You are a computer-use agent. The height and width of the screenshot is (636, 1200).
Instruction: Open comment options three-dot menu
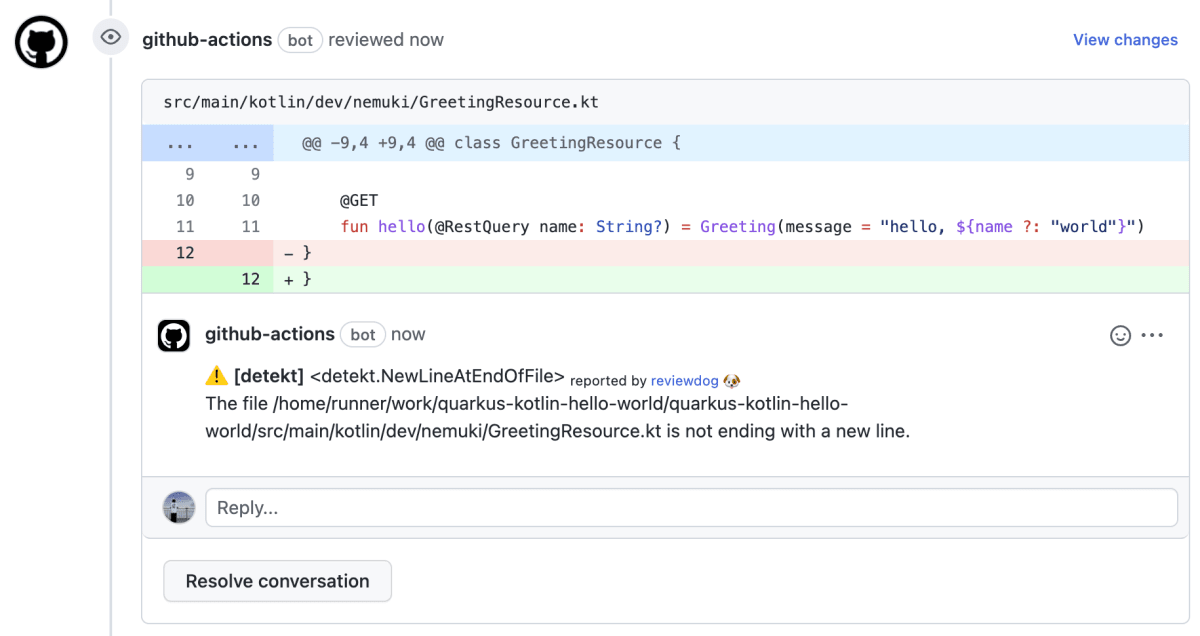tap(1152, 335)
